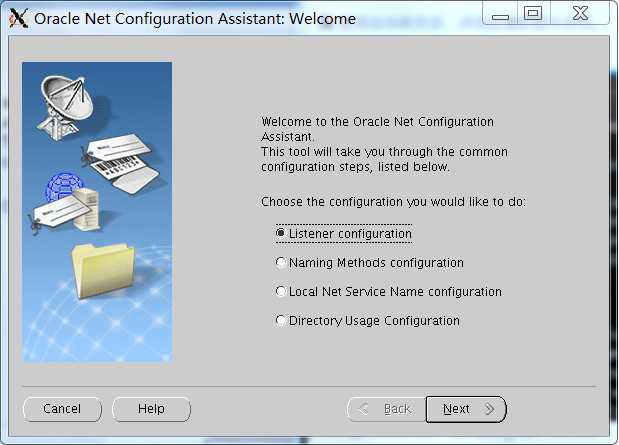This screenshot has height=445, width=619.
Task: Maximize the Oracle Net Configuration window
Action: click(533, 13)
